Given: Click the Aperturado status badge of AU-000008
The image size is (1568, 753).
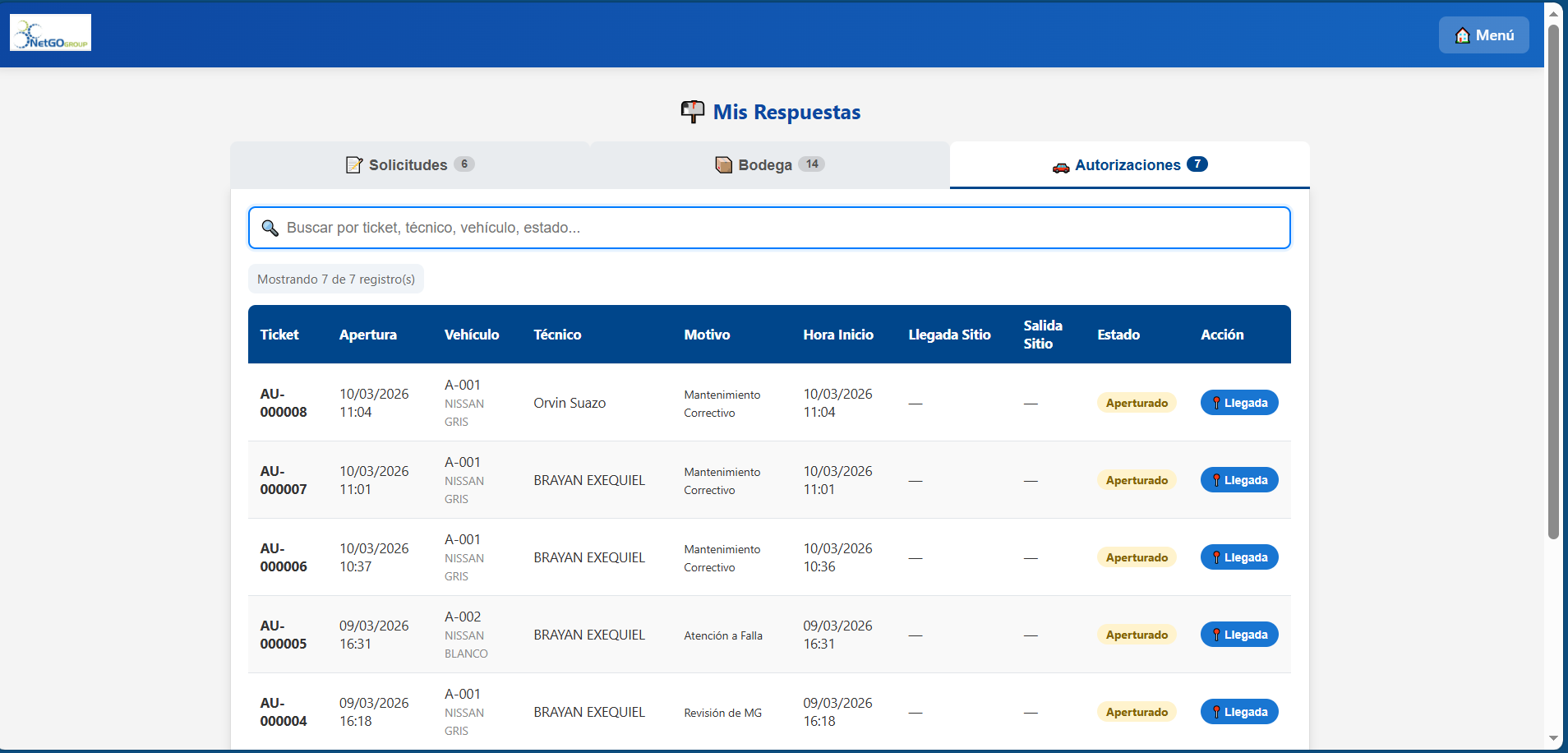Looking at the screenshot, I should [x=1137, y=403].
